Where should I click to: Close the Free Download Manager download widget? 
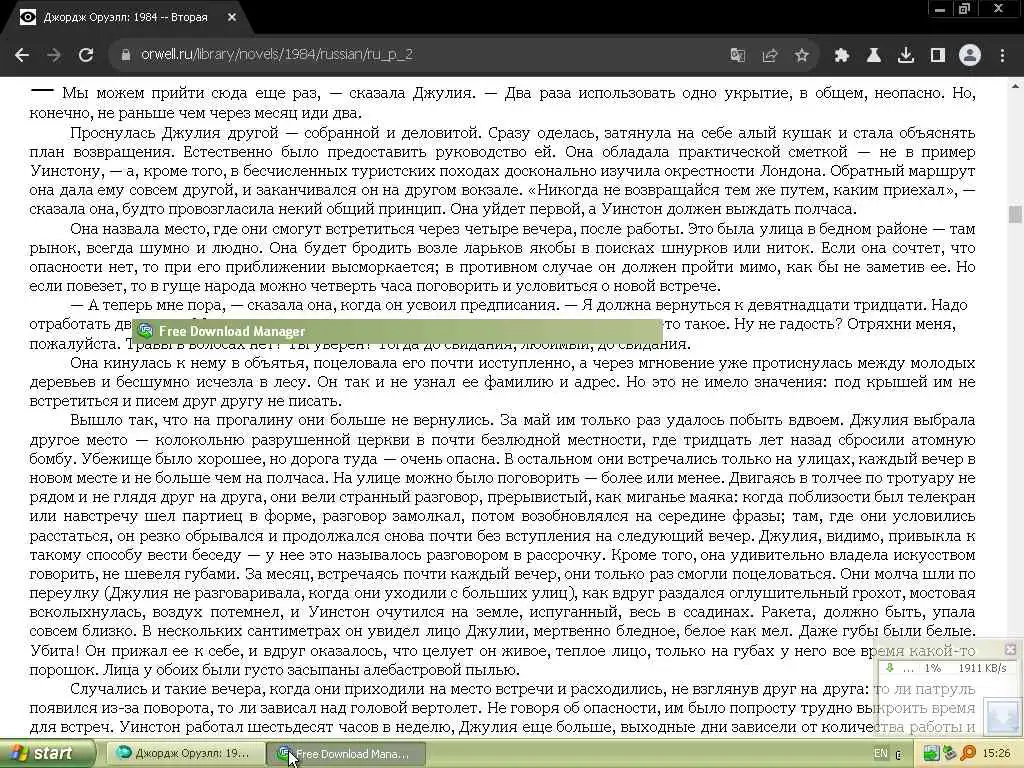point(1010,649)
